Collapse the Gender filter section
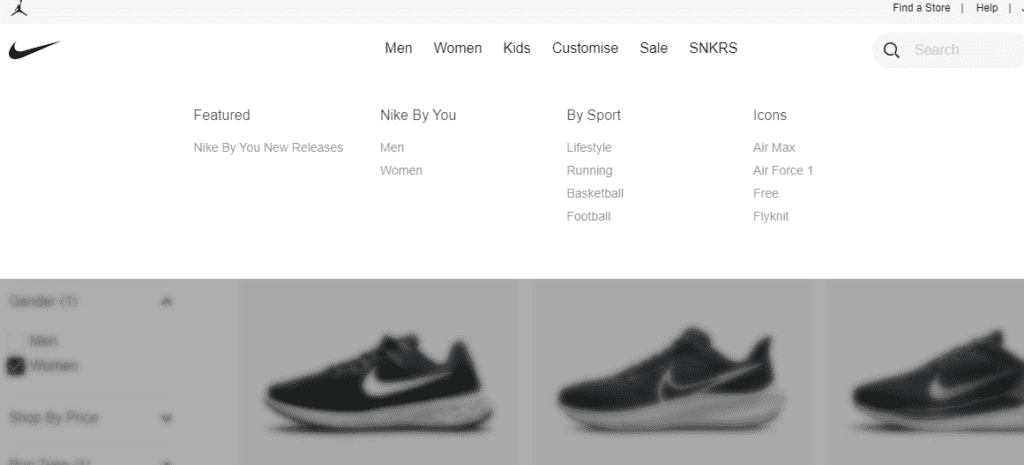Image resolution: width=1024 pixels, height=465 pixels. [167, 302]
